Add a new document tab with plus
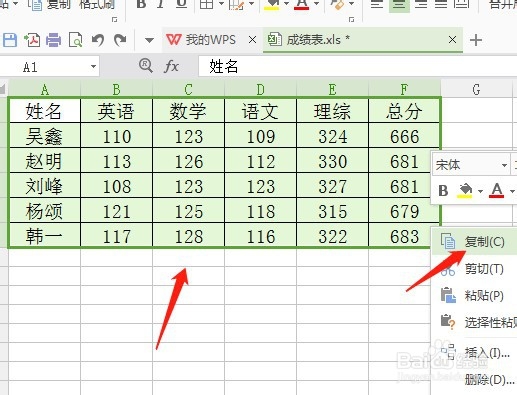Screen dimensions: 517x395 tap(476, 40)
